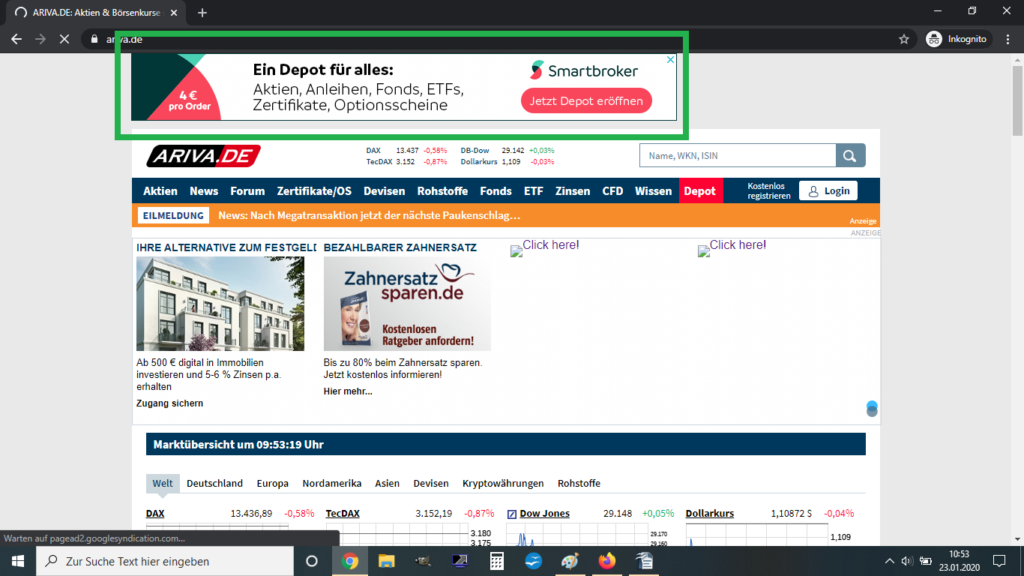
Task: Click the Dow Jones index link
Action: [x=544, y=513]
